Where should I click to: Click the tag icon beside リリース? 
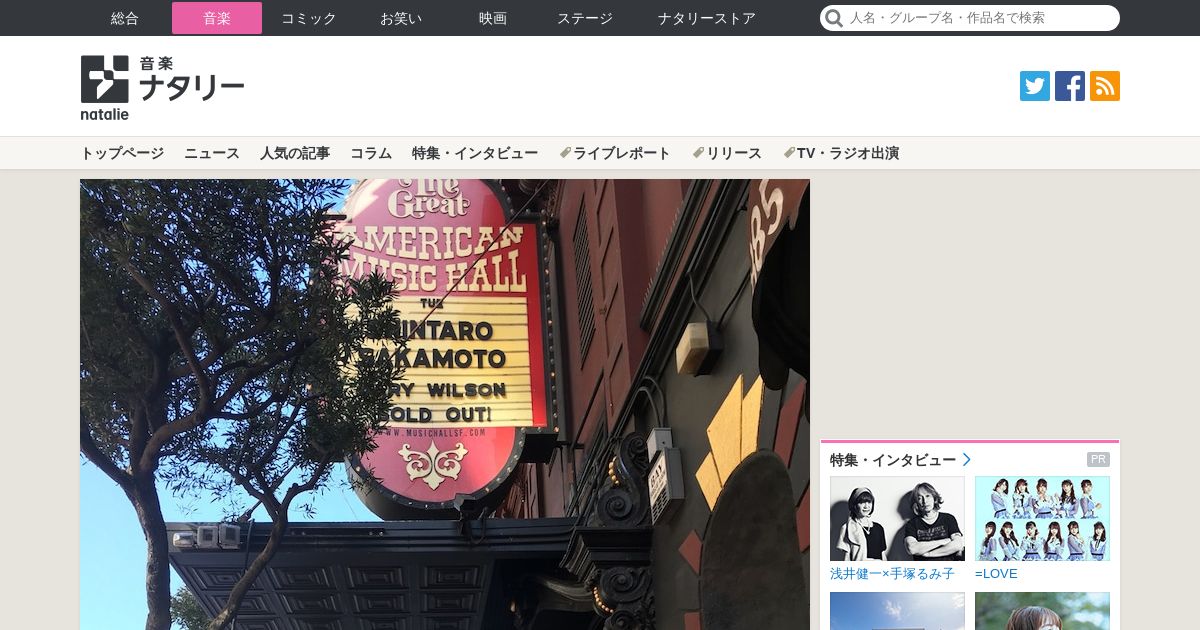[698, 153]
